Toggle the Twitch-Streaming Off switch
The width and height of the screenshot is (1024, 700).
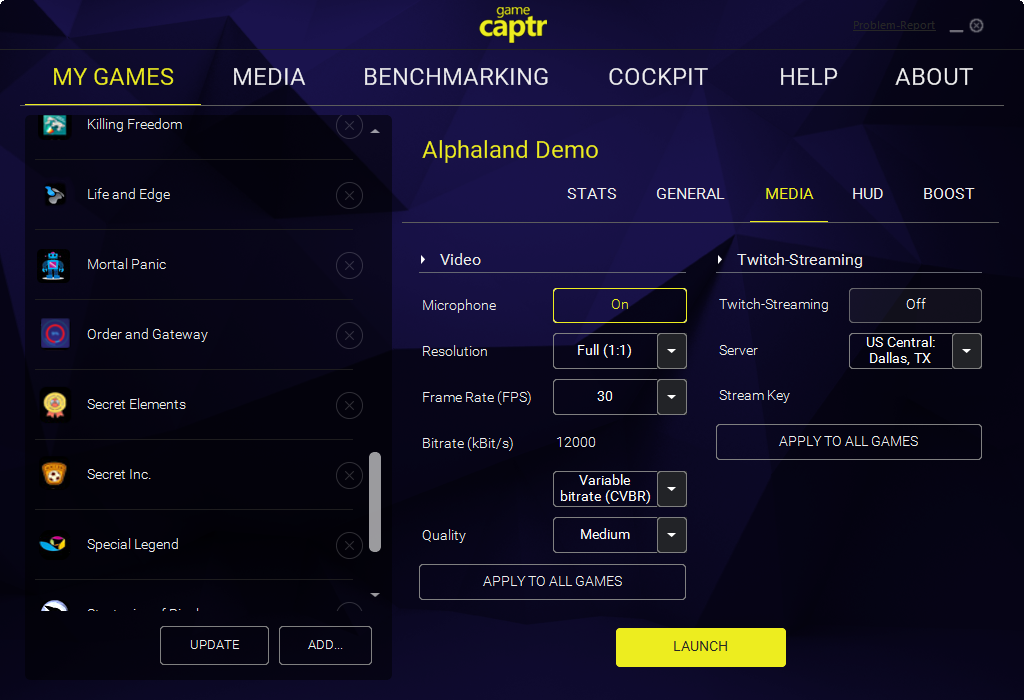915,305
